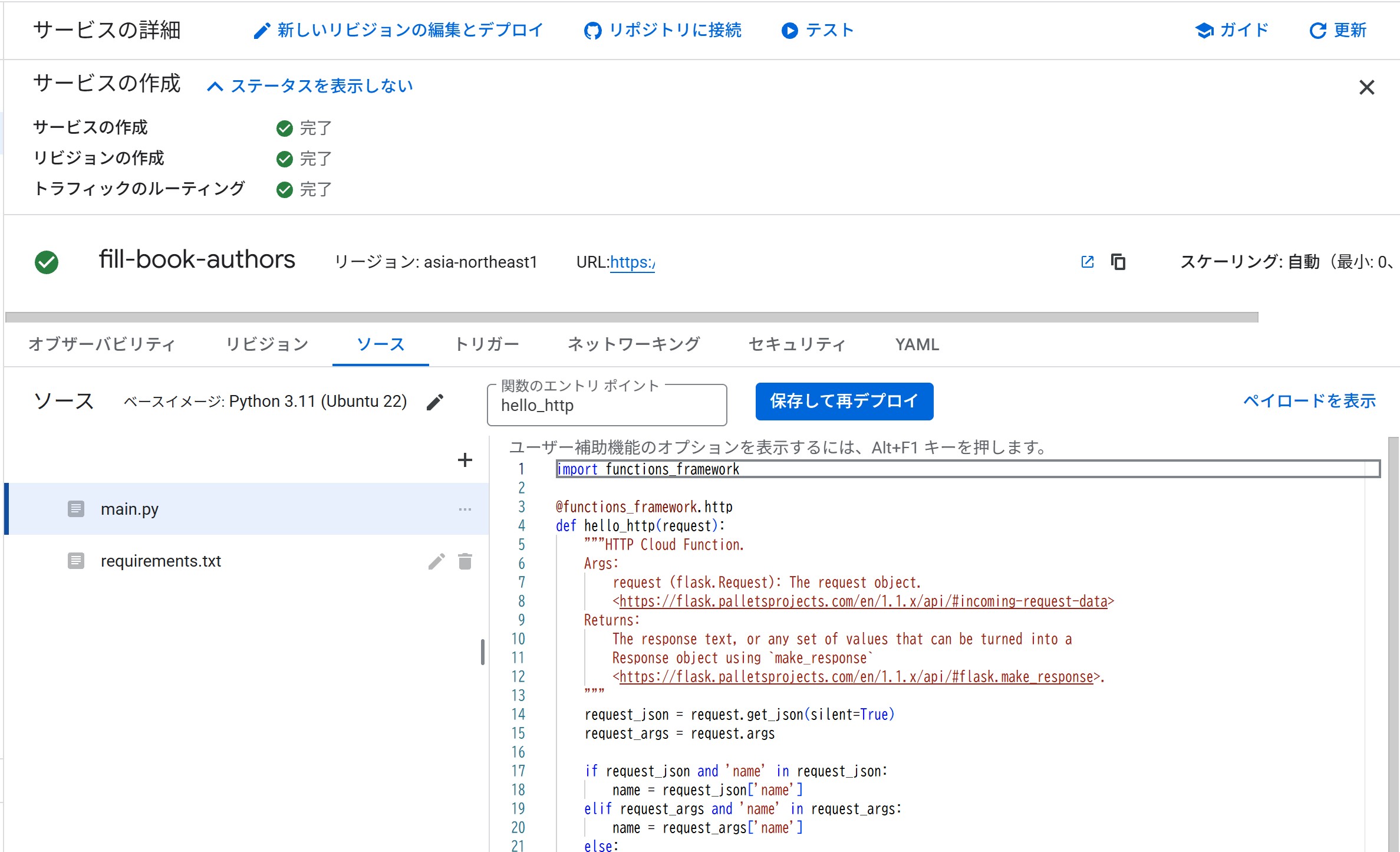
Task: Copy the service URL with copy icon
Action: 1118,262
